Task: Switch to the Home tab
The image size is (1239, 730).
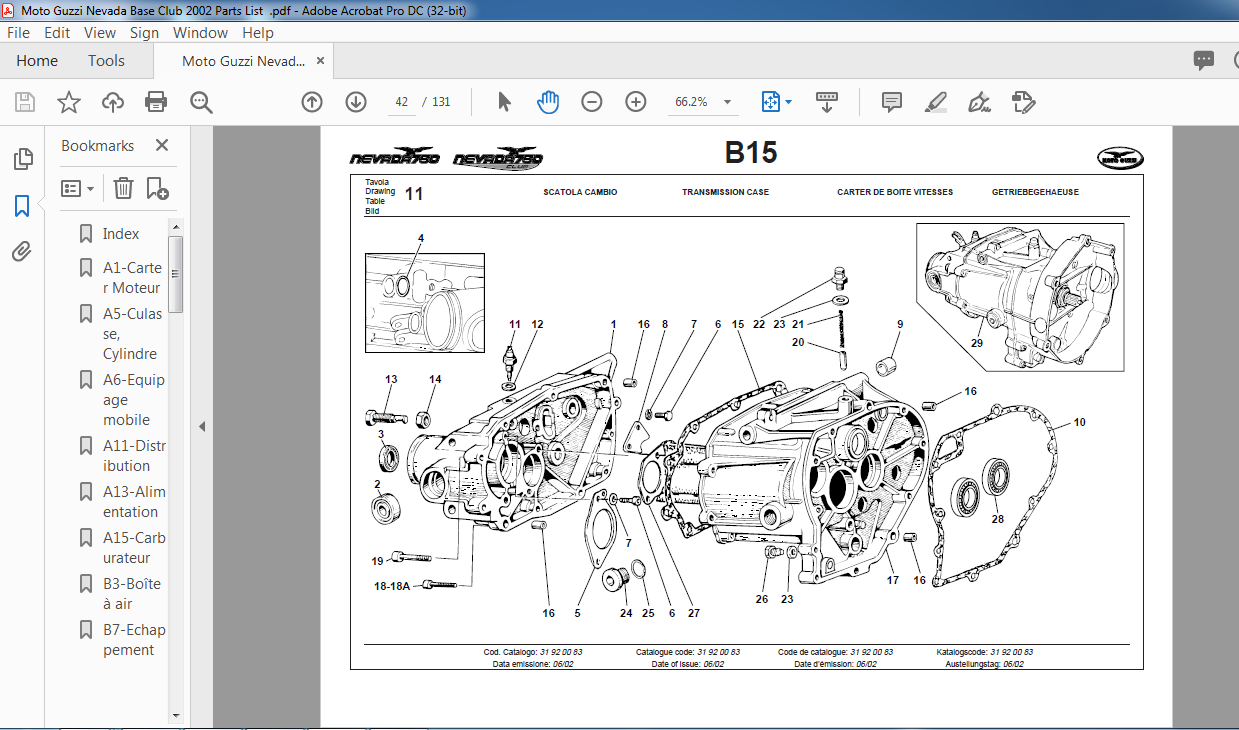Action: coord(37,61)
